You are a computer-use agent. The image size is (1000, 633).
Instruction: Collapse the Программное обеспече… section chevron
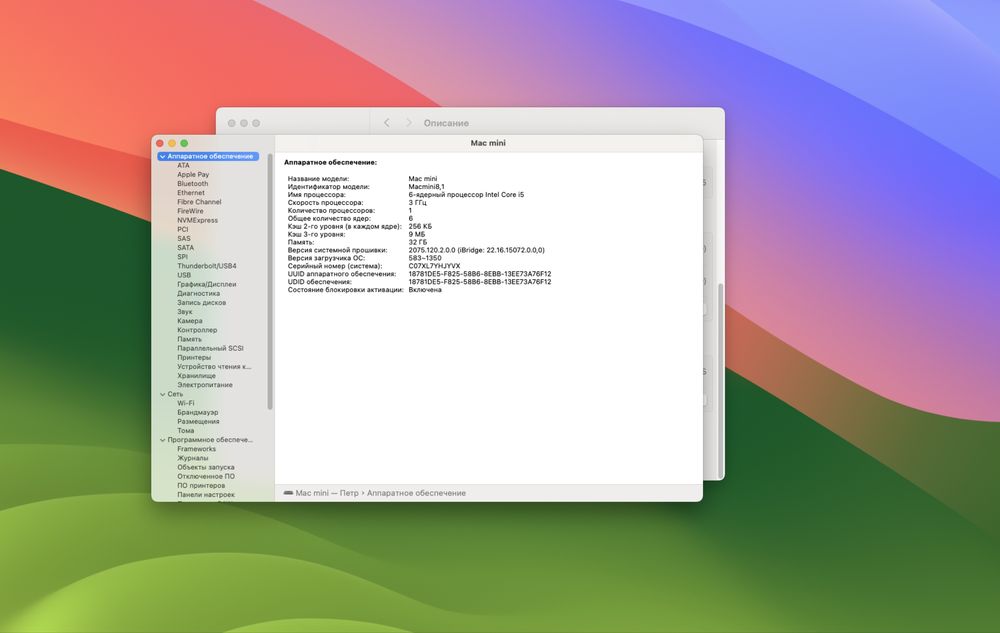click(x=163, y=440)
